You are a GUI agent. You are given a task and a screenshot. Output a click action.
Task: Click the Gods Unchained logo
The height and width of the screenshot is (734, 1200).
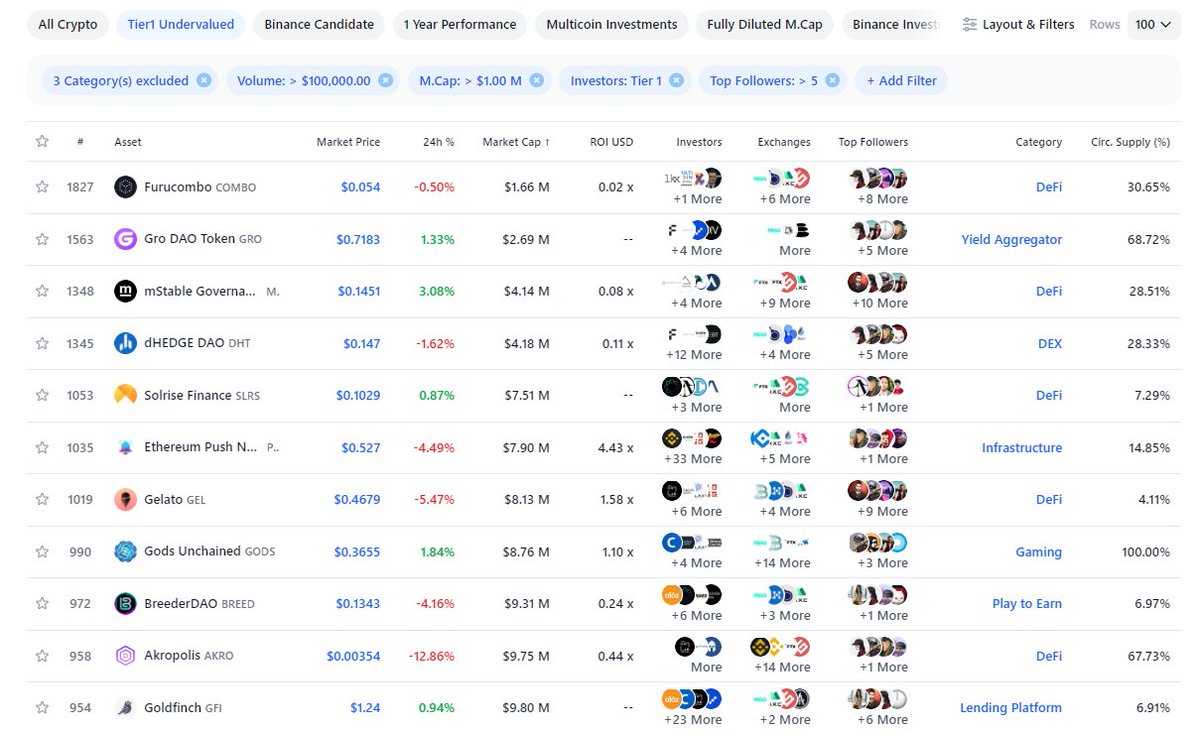coord(125,551)
